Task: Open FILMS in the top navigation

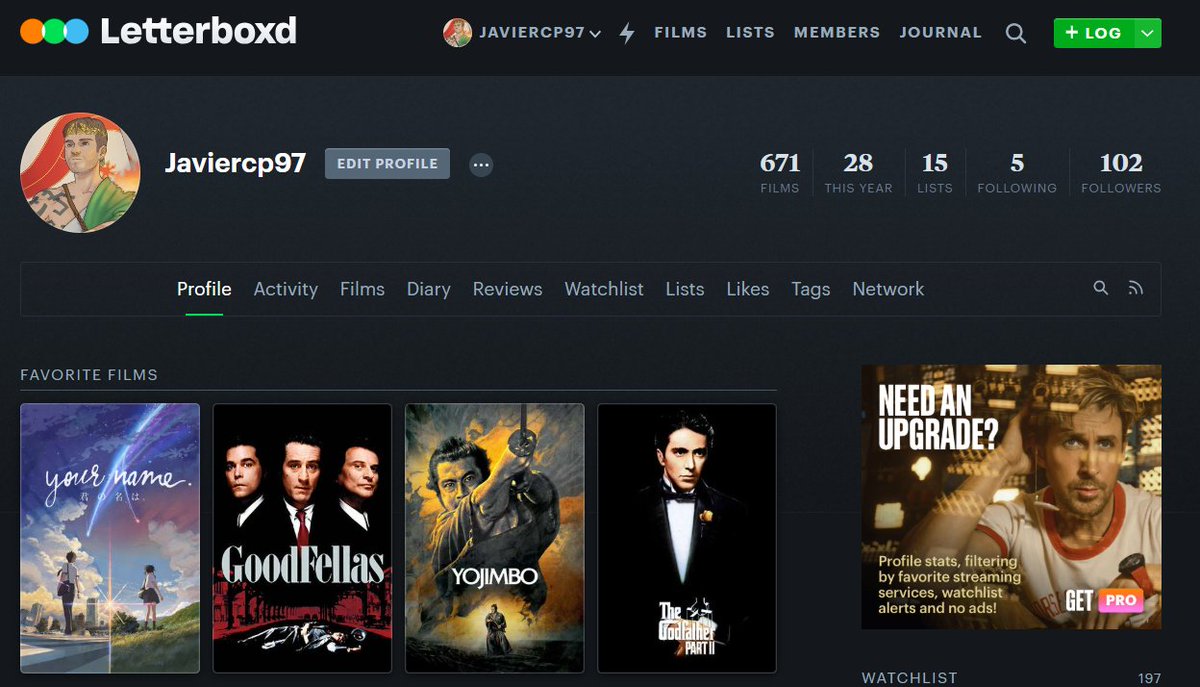Action: tap(680, 33)
